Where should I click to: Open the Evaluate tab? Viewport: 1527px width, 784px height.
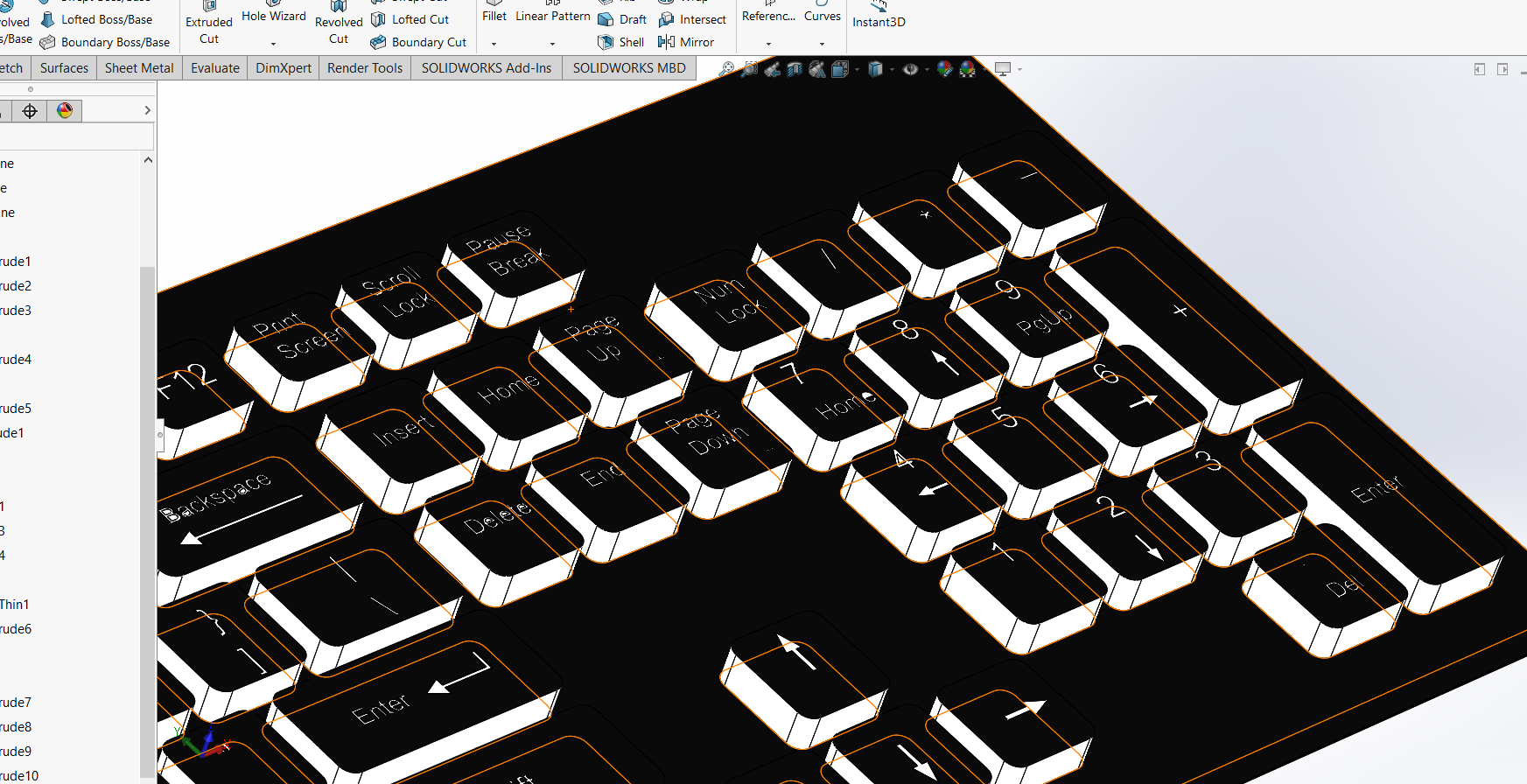click(x=215, y=67)
